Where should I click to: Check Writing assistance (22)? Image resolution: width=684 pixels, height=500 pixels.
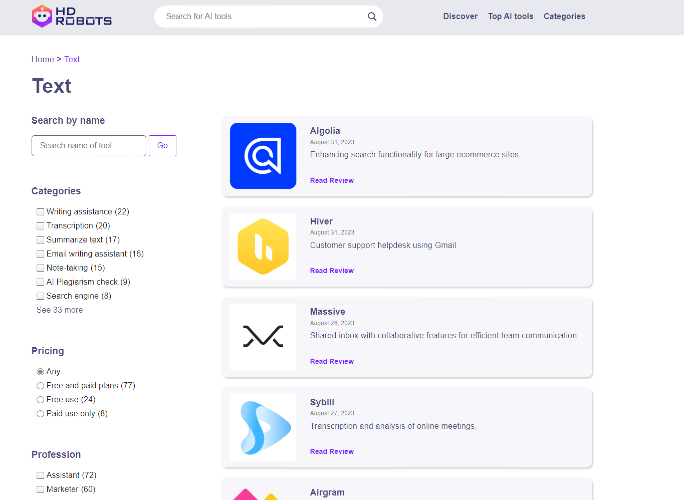point(40,212)
